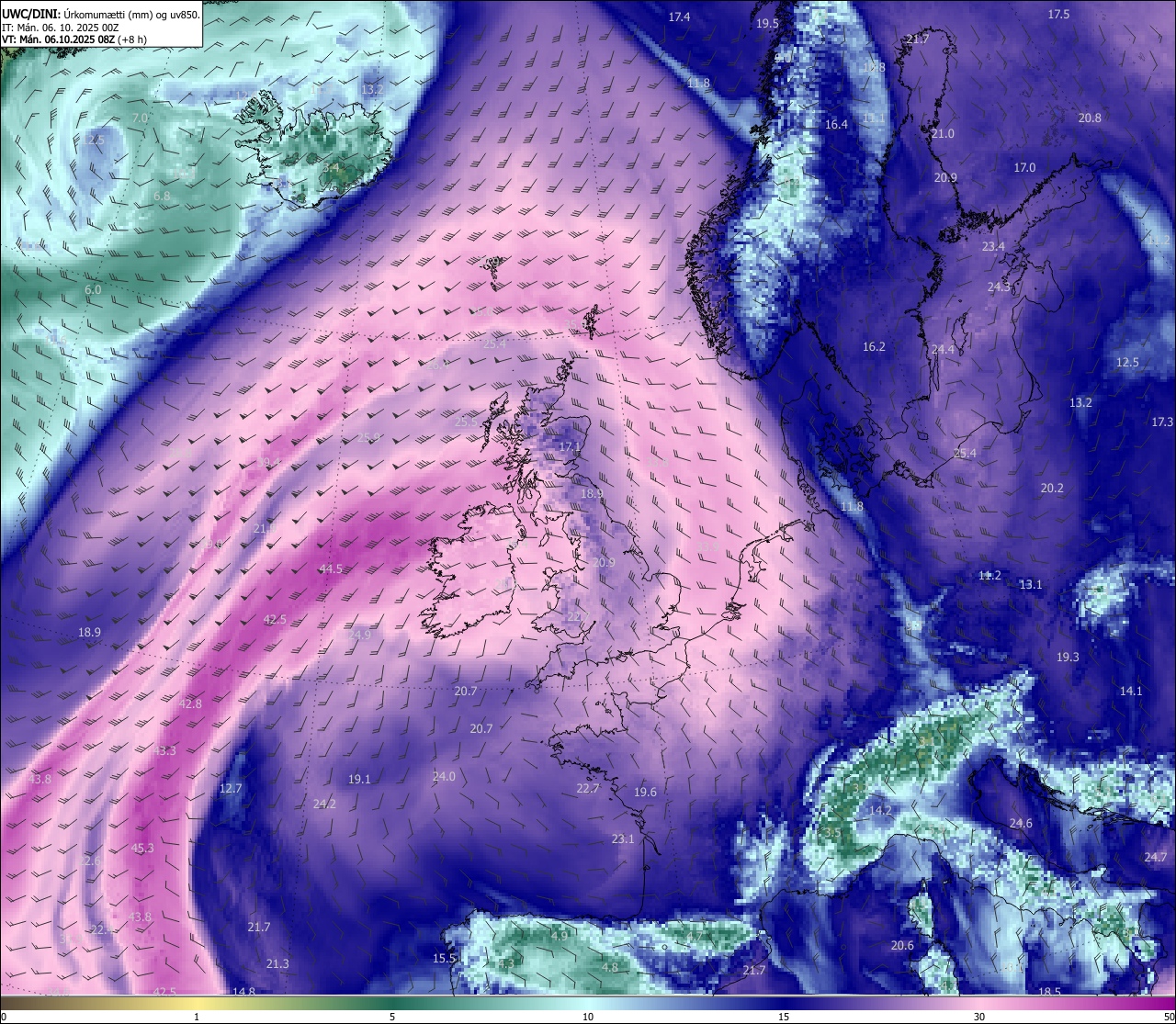
Task: Click the 44.5 value west of Ireland
Action: click(x=331, y=568)
